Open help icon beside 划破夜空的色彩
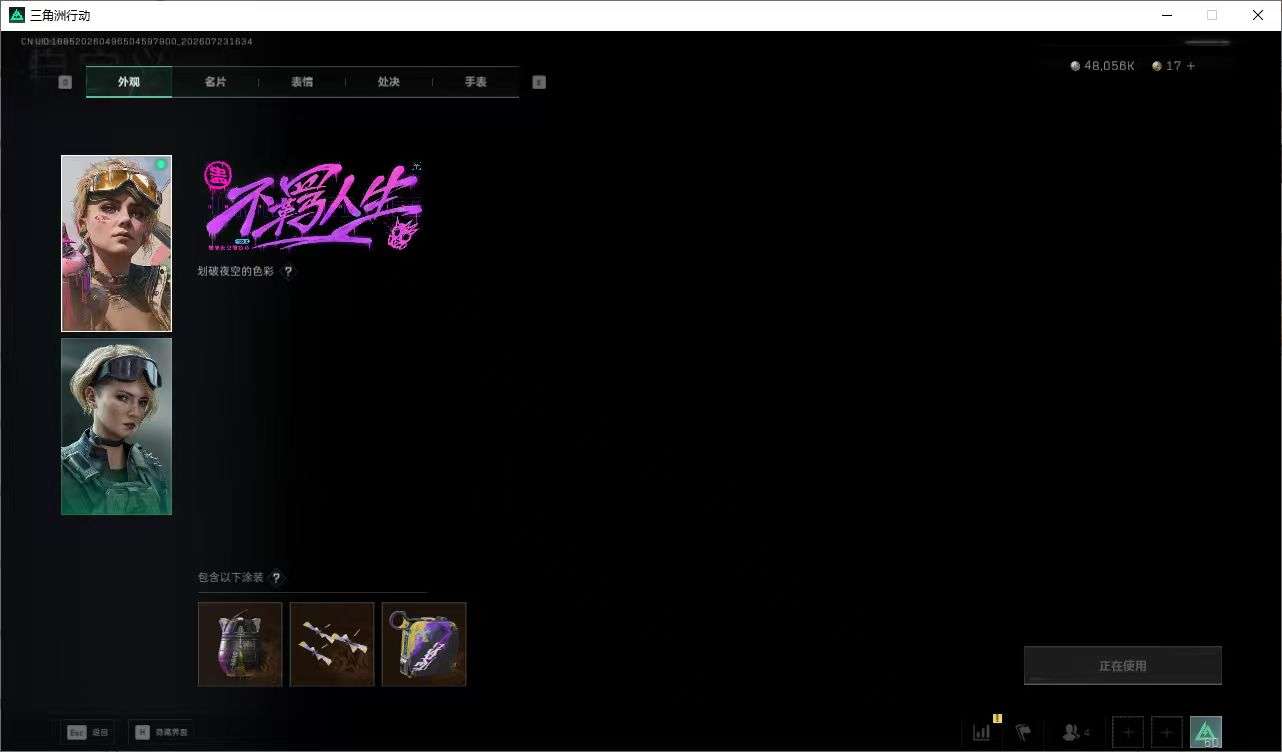1282x752 pixels. pyautogui.click(x=288, y=271)
